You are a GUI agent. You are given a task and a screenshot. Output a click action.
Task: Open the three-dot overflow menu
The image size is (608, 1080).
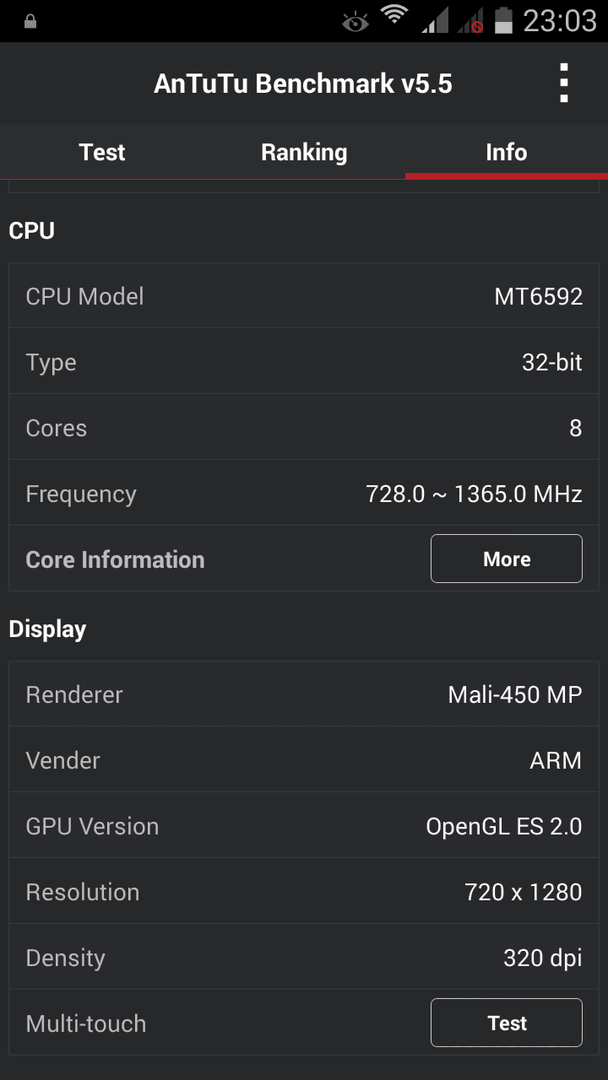point(564,83)
